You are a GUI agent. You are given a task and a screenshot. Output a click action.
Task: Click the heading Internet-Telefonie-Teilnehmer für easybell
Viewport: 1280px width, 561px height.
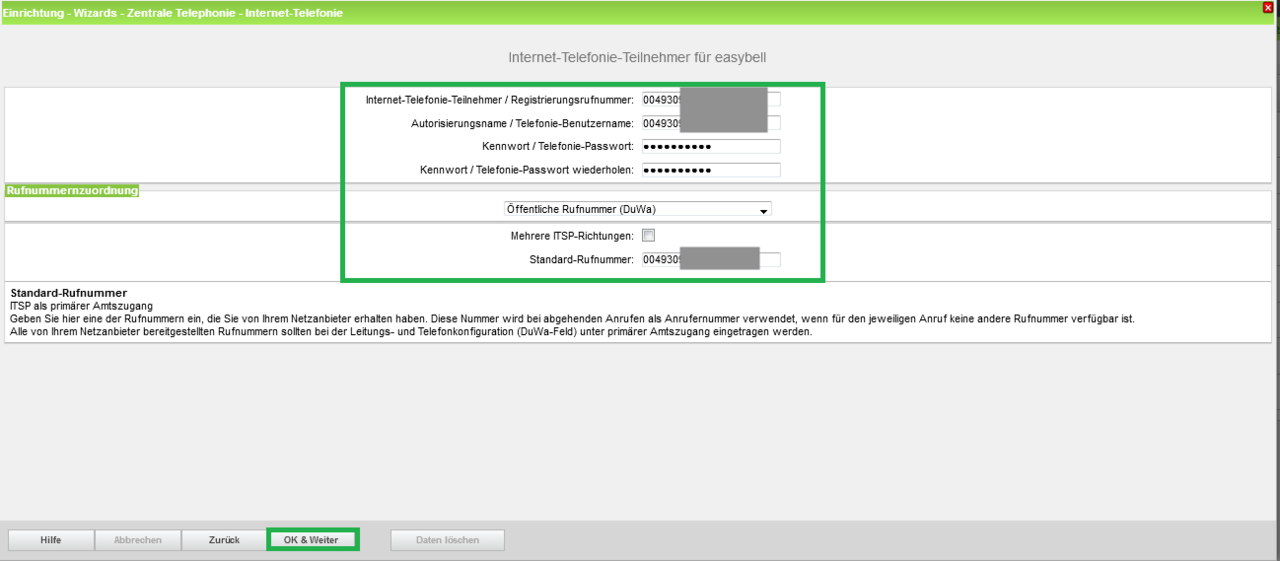click(639, 58)
